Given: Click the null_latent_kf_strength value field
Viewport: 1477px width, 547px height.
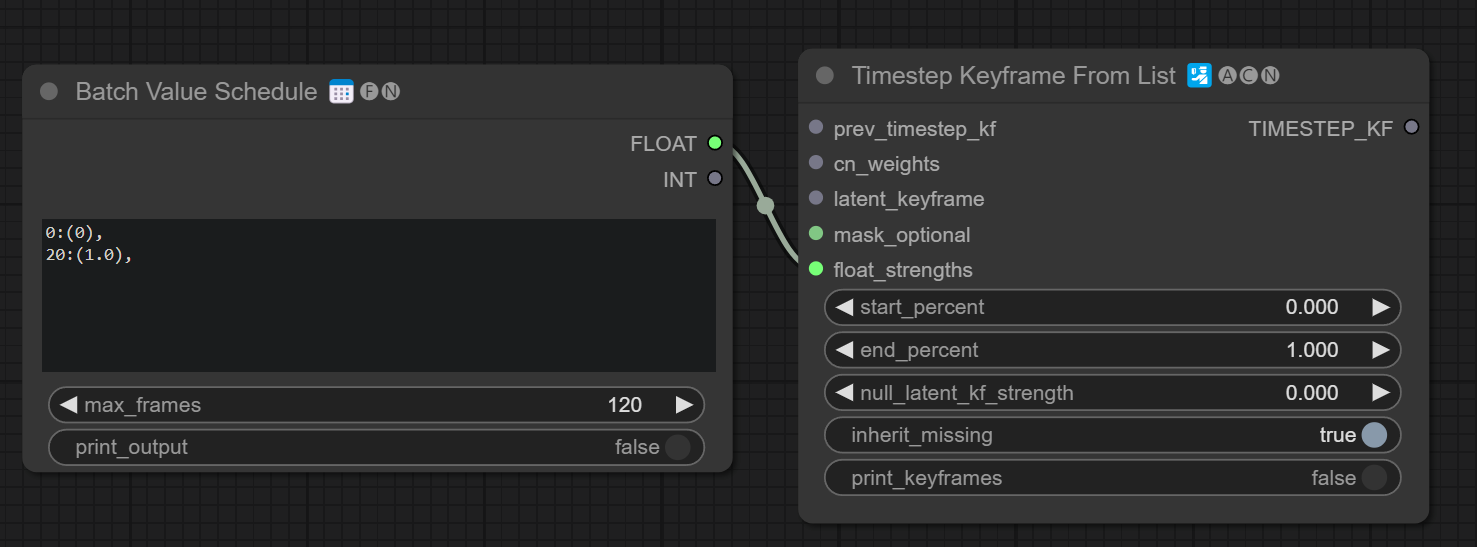Looking at the screenshot, I should 1112,393.
